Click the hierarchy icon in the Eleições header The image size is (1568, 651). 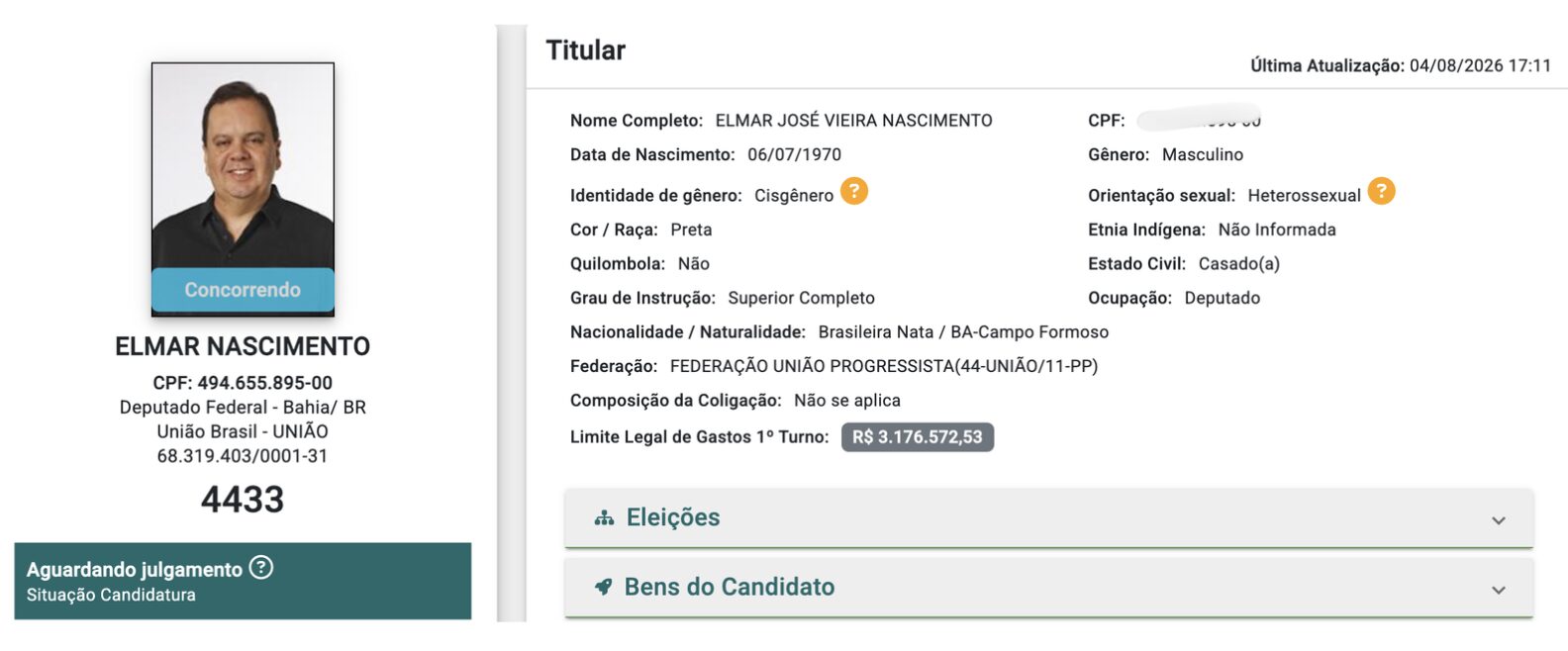pyautogui.click(x=604, y=518)
